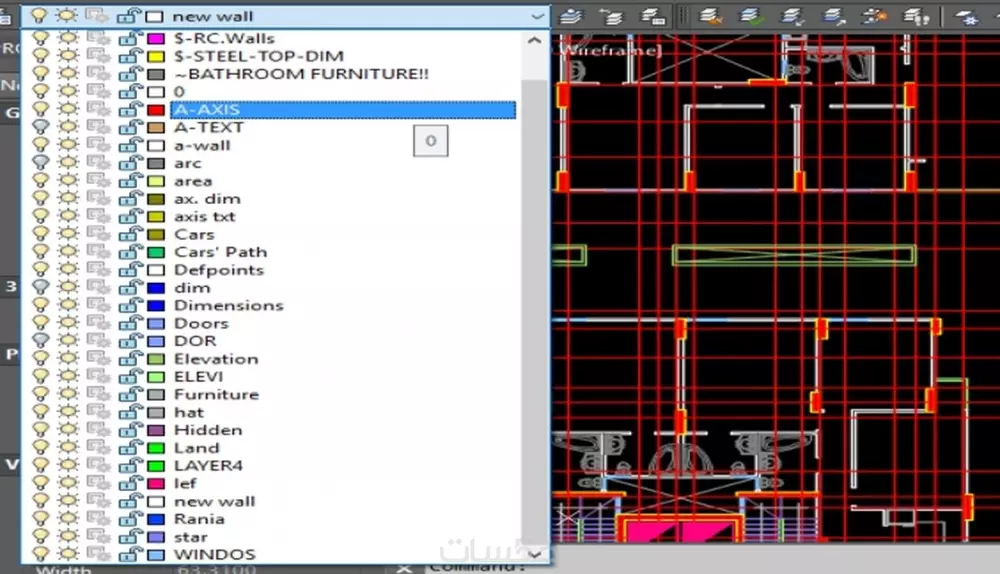Freeze the Elevation layer using its sun icon

[68, 358]
